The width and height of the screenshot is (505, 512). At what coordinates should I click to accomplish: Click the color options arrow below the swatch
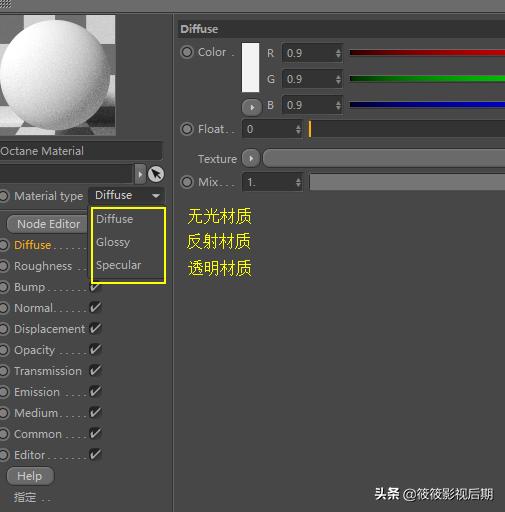click(x=252, y=107)
